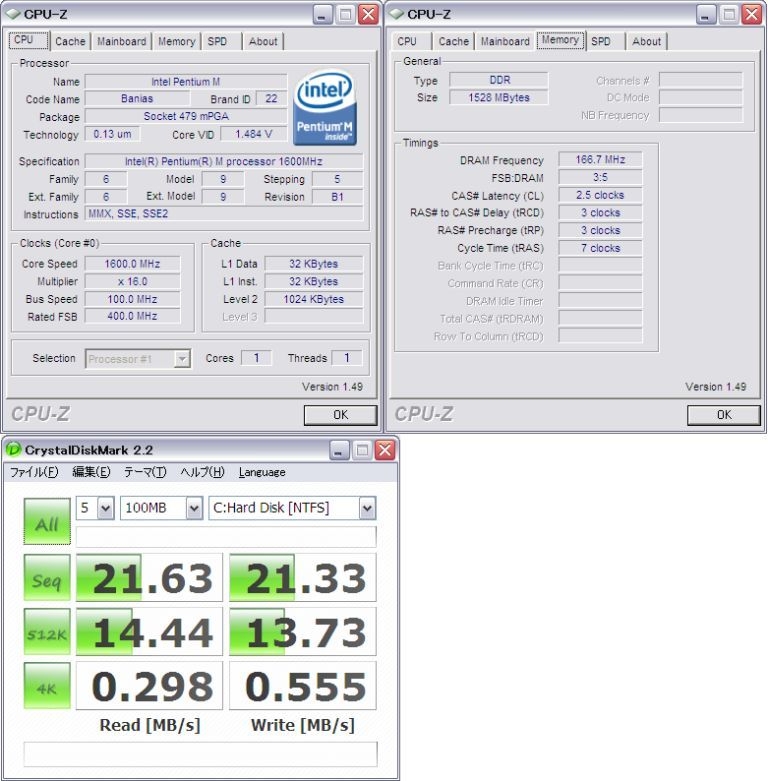This screenshot has width=768, height=781.
Task: Click the Instructions field MMX, SSE, SSE2
Action: click(x=224, y=214)
